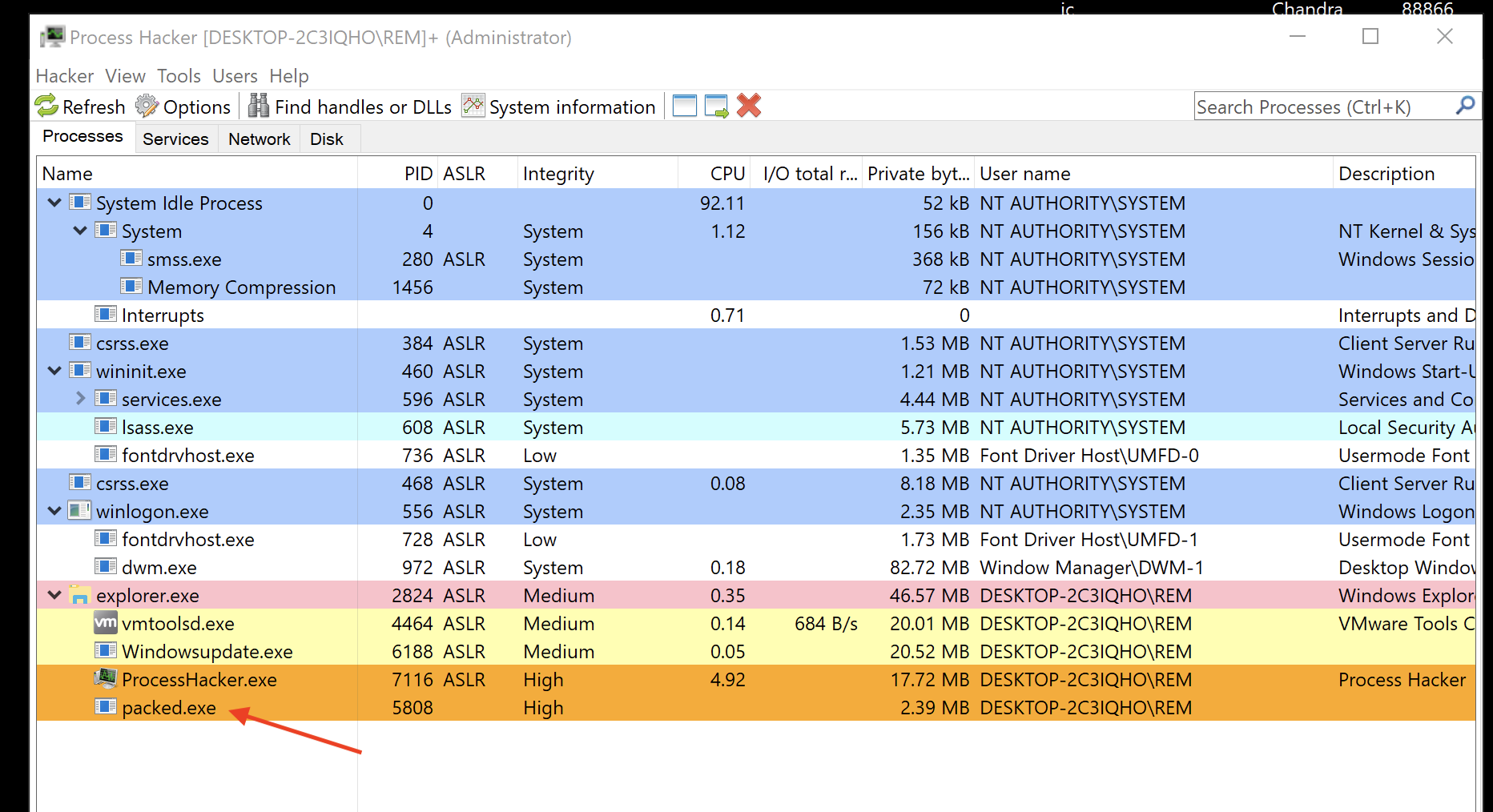Click the Refresh toolbar icon
Image resolution: width=1493 pixels, height=812 pixels.
coord(47,106)
